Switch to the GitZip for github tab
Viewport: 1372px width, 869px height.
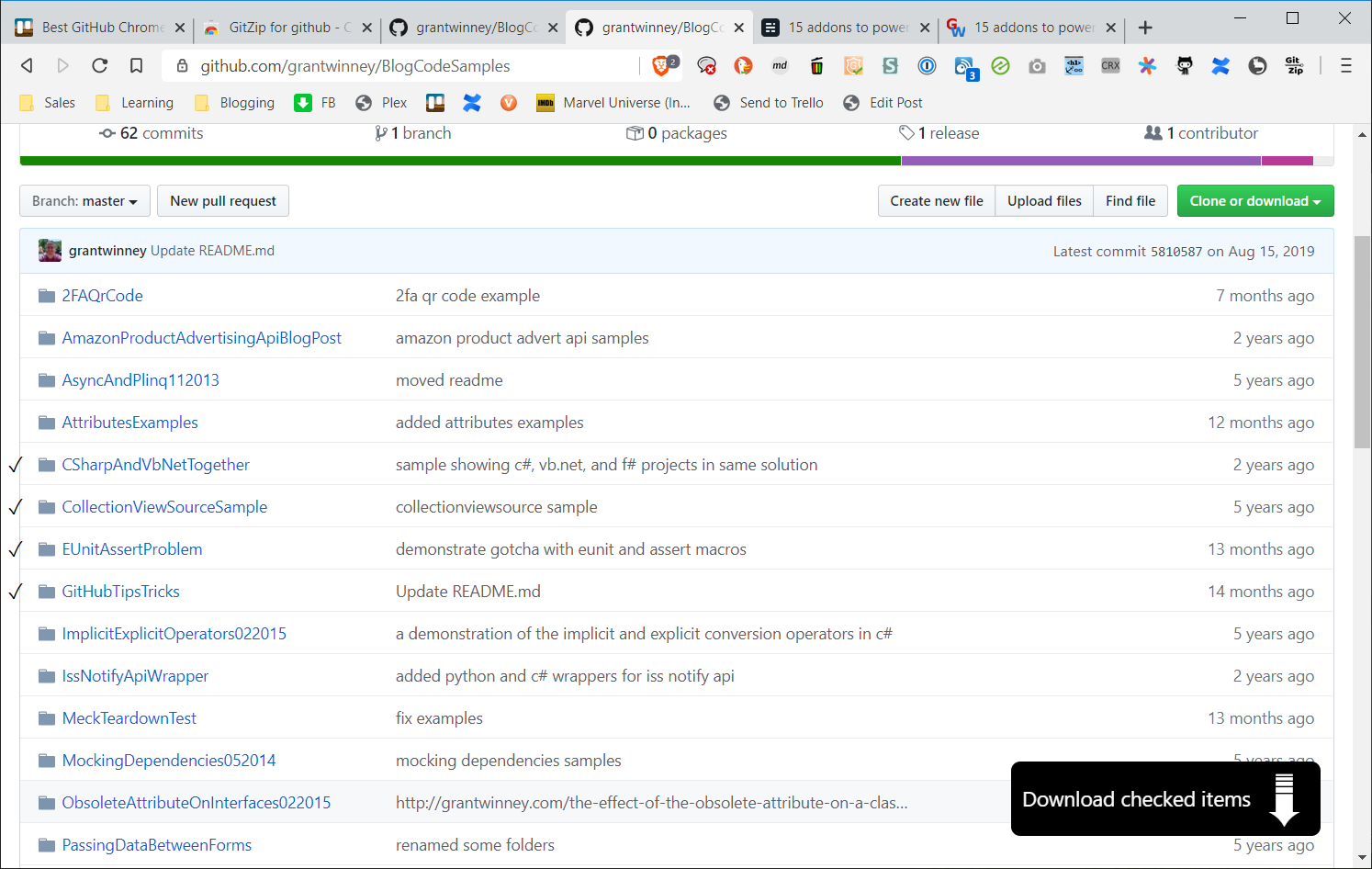click(x=280, y=28)
